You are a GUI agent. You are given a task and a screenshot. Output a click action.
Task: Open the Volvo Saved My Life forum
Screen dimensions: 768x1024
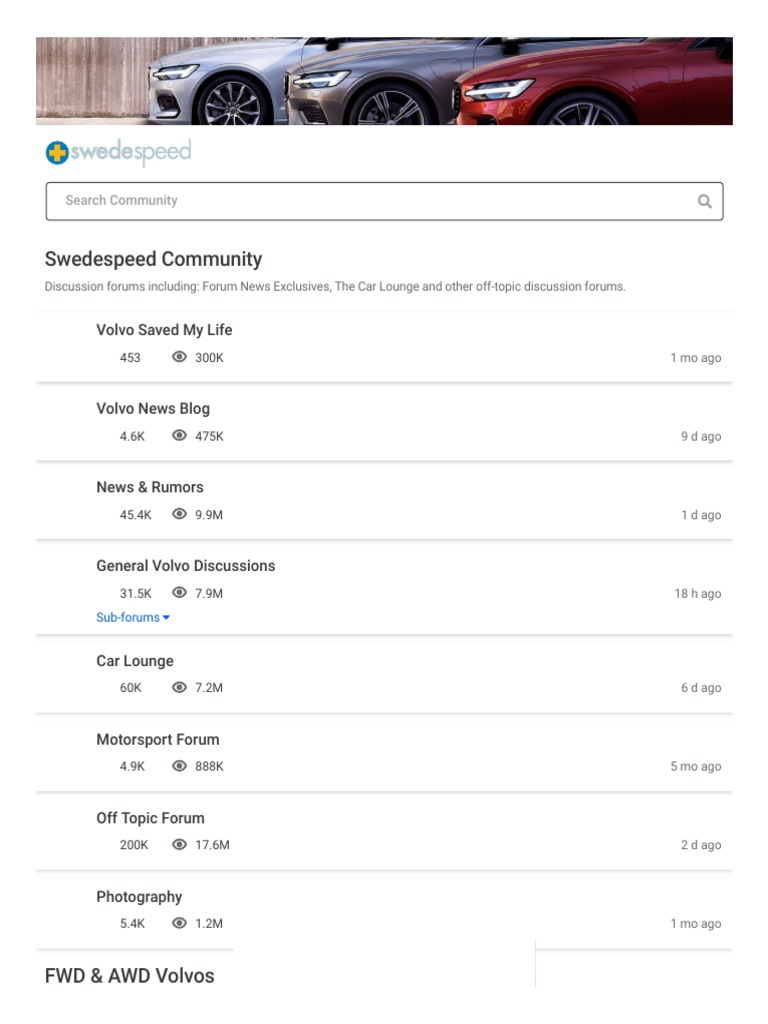[164, 330]
